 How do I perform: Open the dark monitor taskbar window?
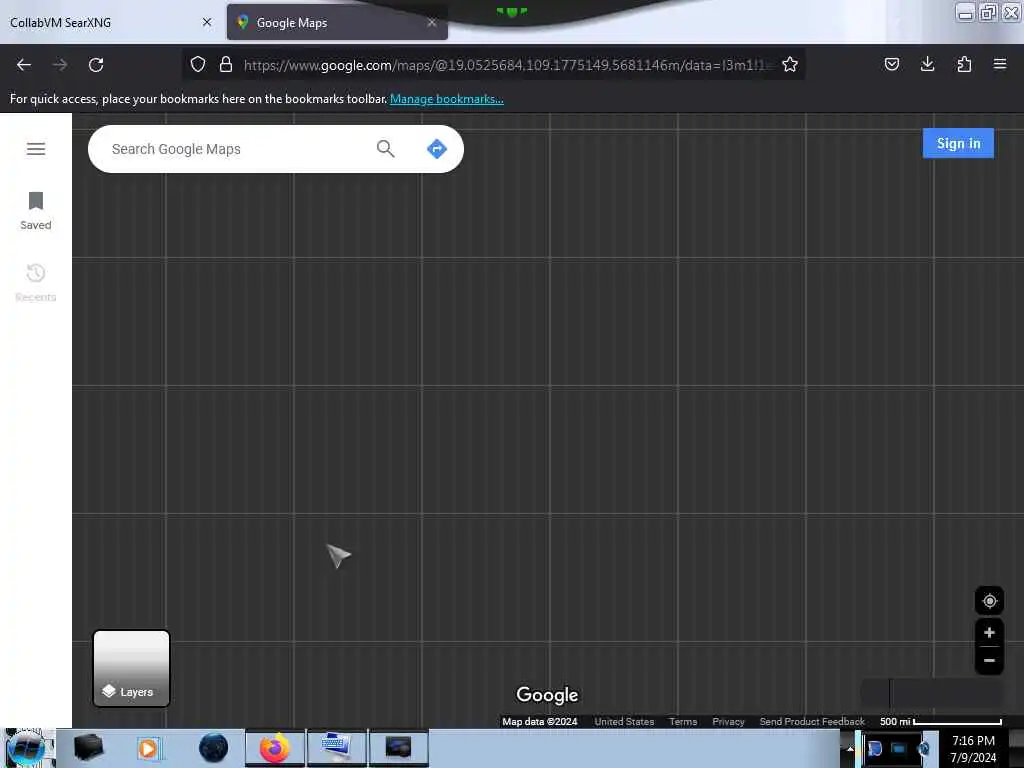(398, 748)
